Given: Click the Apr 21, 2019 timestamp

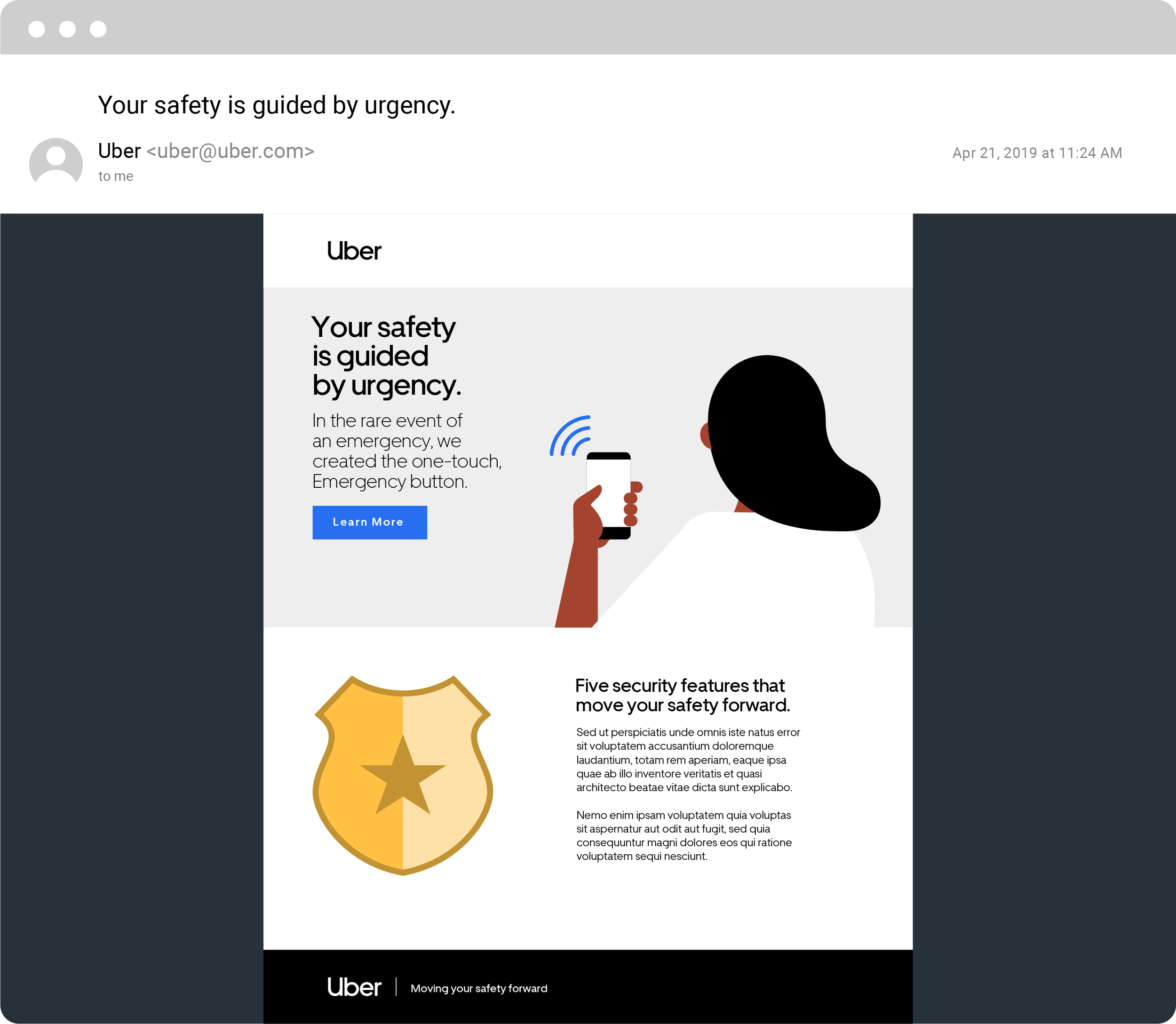Looking at the screenshot, I should click(1037, 153).
